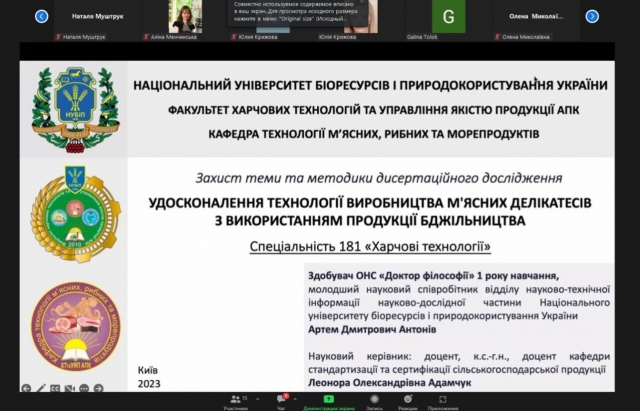Click name Артем Дмитрович Антонів
The image size is (640, 411).
click(372, 329)
